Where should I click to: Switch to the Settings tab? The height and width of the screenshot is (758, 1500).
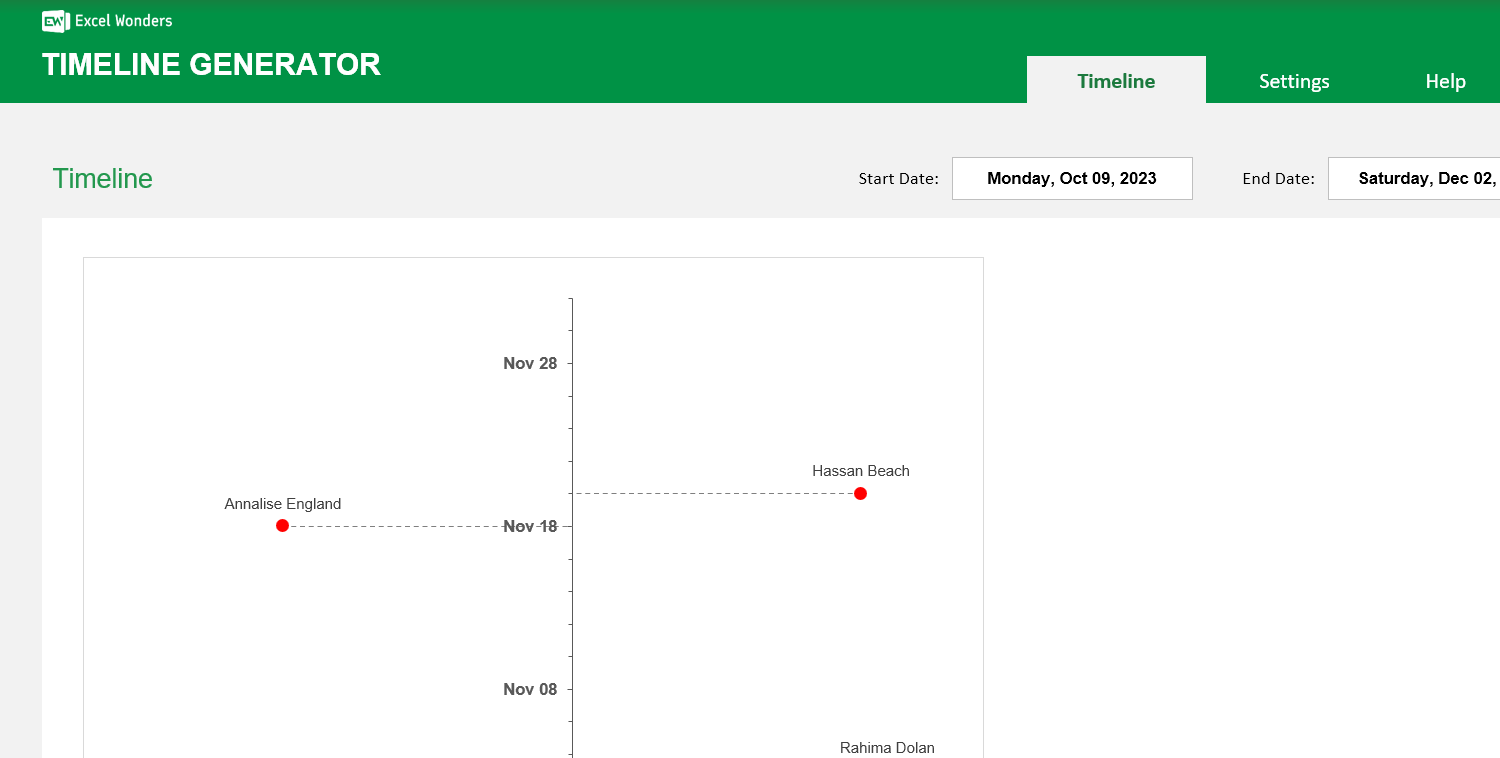(x=1293, y=80)
